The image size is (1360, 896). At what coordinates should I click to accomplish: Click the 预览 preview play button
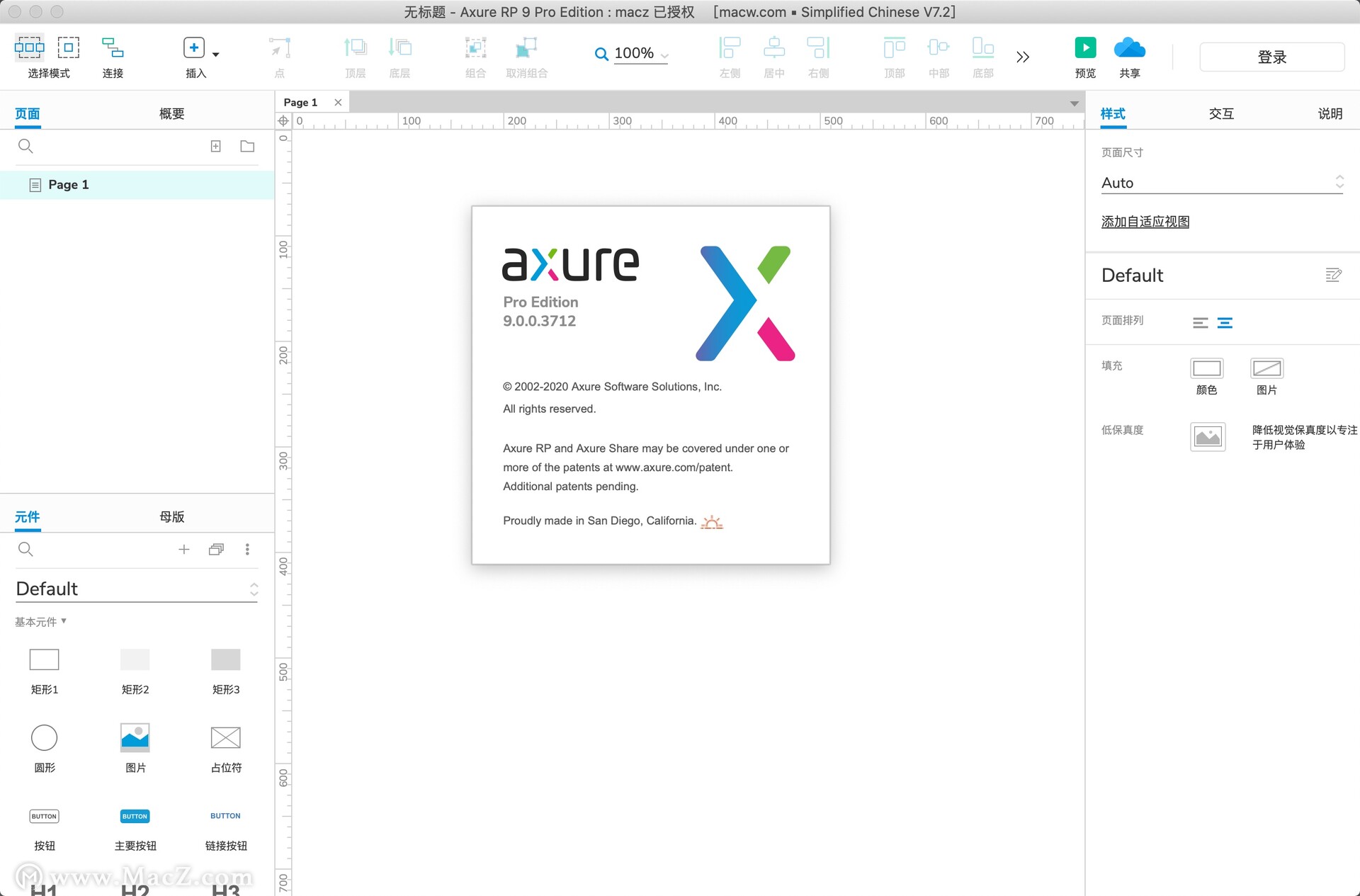point(1085,47)
